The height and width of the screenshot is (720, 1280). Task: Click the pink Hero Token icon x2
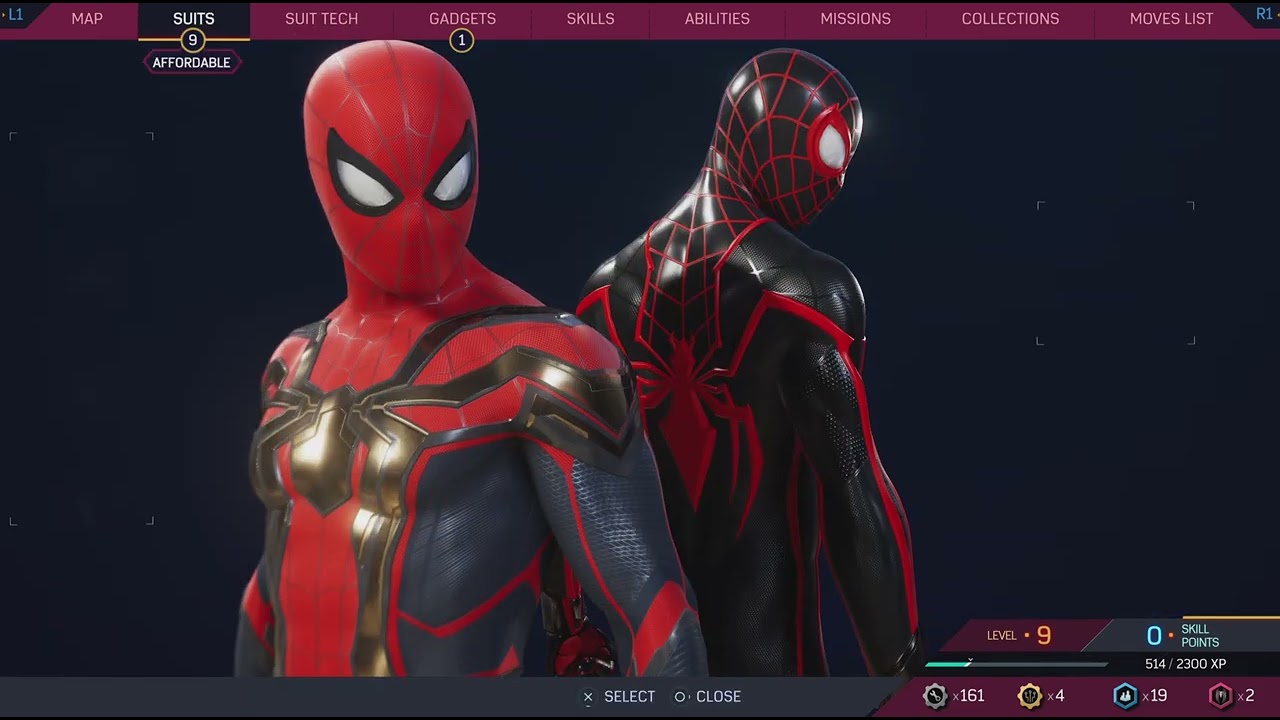(1220, 696)
